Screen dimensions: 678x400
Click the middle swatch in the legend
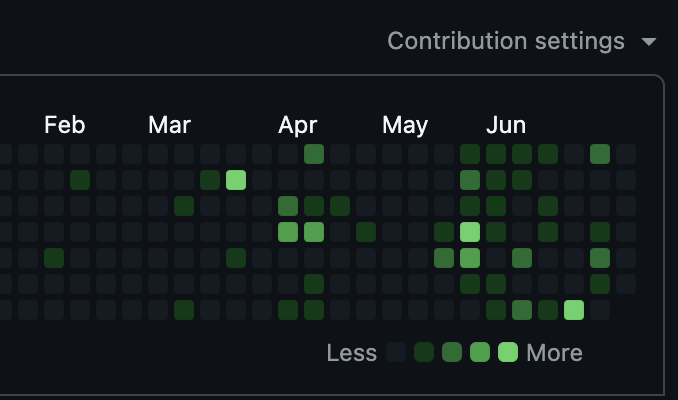click(x=452, y=352)
